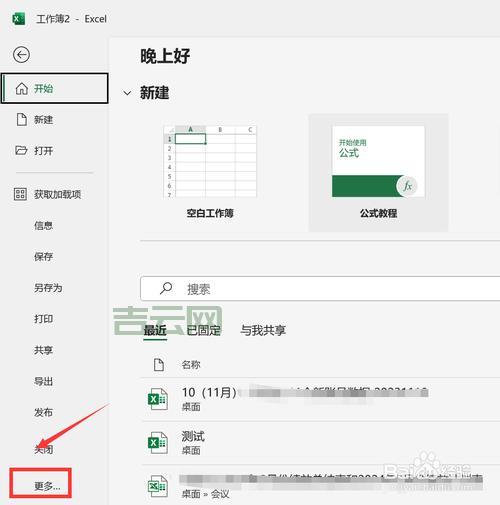500x505 pixels.
Task: Click the back arrow circle icon
Action: click(x=21, y=55)
